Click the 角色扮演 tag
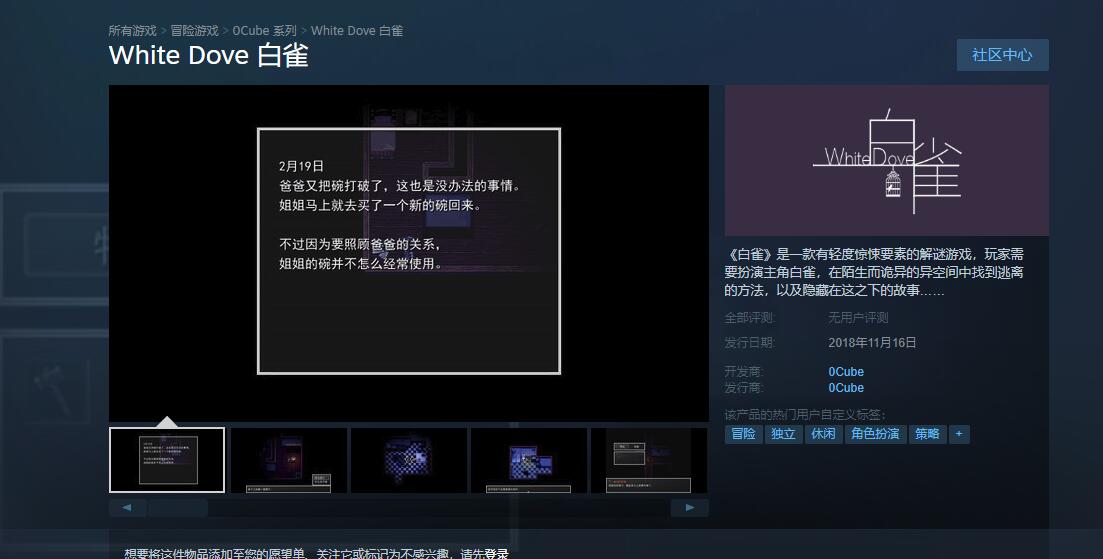 coord(875,434)
